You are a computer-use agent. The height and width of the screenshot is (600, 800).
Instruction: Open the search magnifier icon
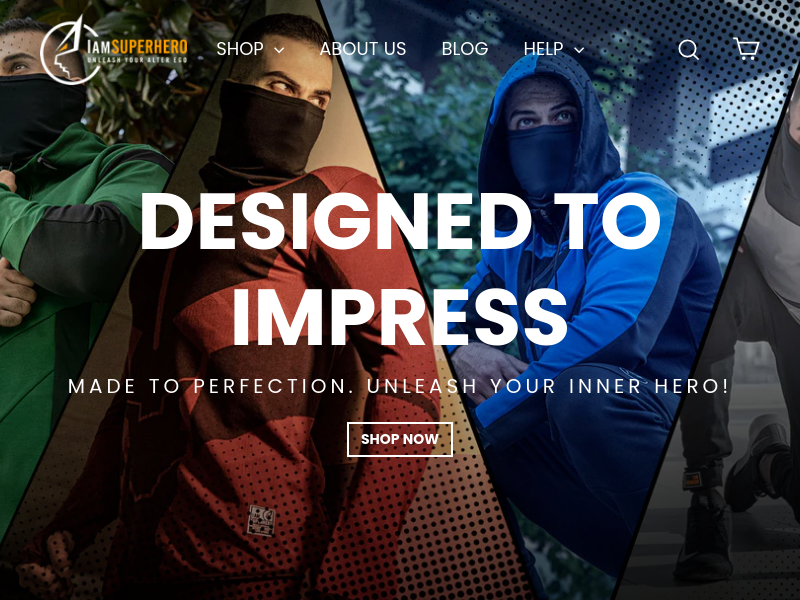(688, 50)
